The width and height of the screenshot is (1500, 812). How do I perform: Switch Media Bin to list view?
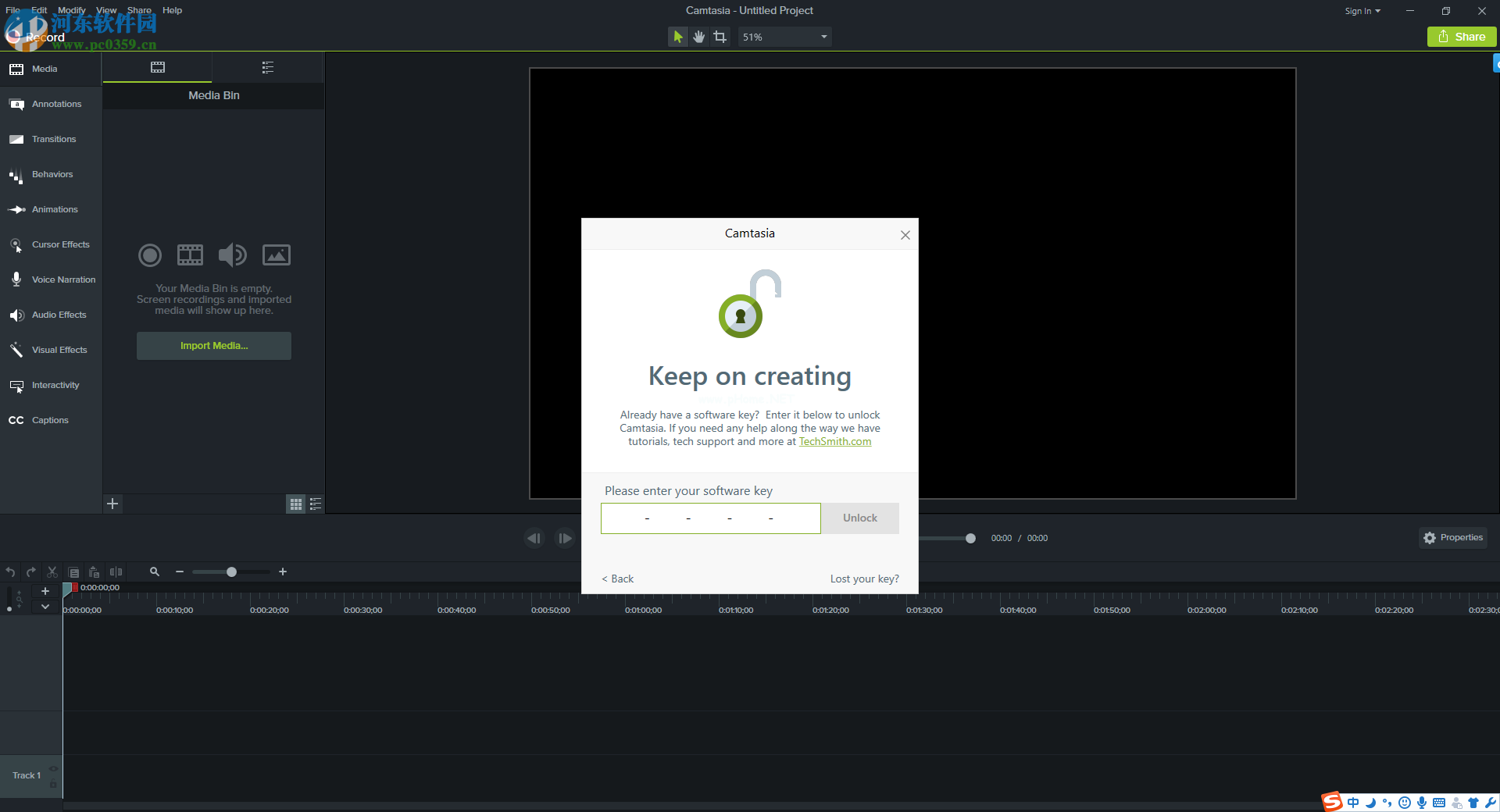[316, 504]
